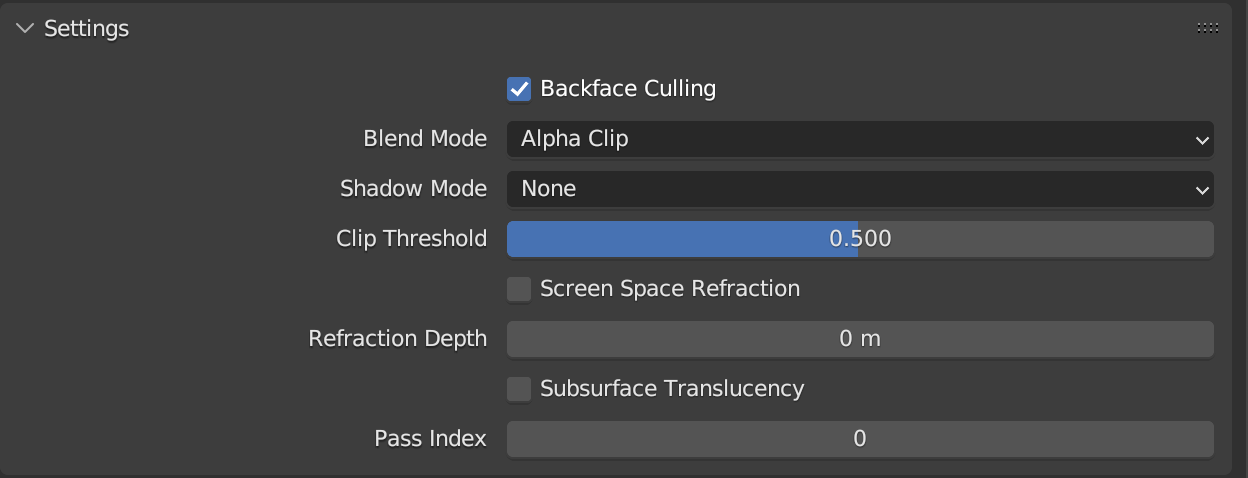
Task: Collapse the Settings panel disclosure arrow
Action: [25, 29]
